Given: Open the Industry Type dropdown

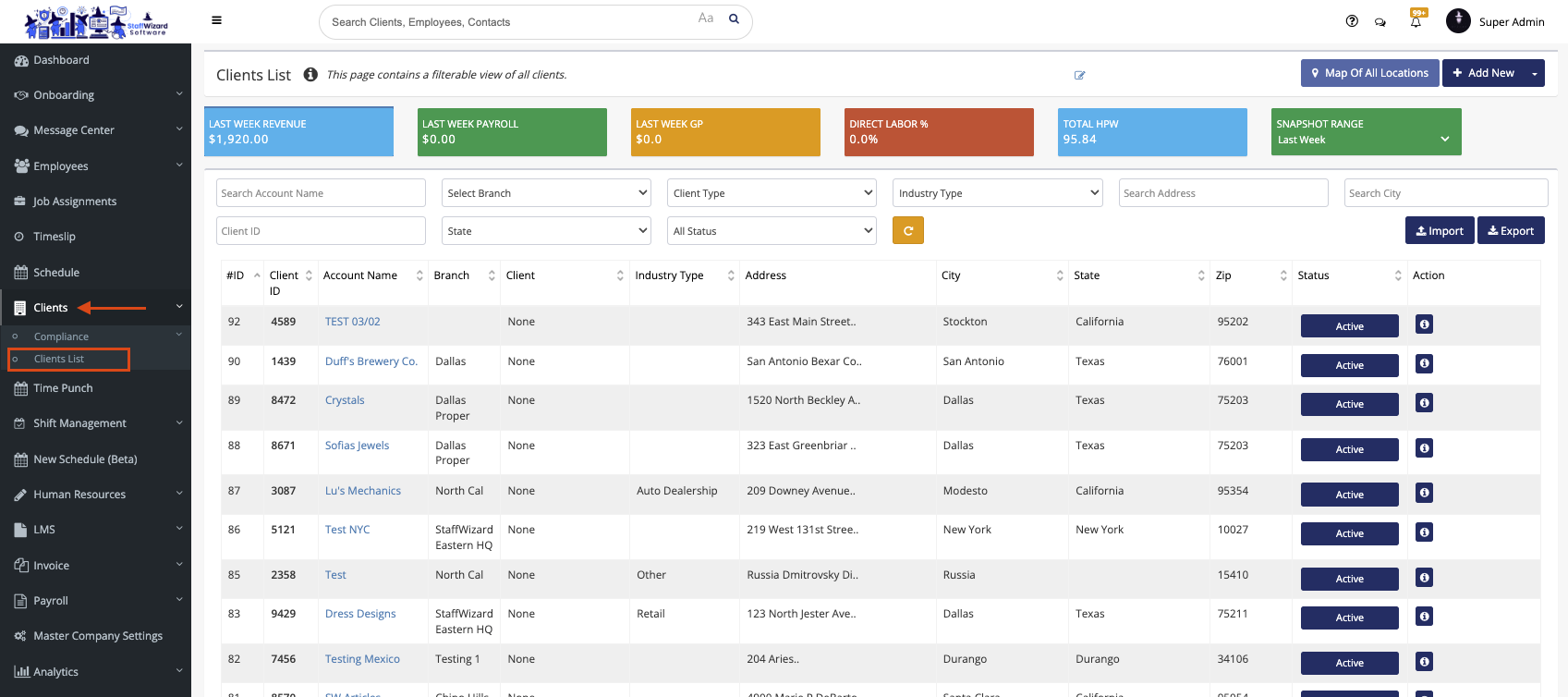Looking at the screenshot, I should (x=998, y=193).
